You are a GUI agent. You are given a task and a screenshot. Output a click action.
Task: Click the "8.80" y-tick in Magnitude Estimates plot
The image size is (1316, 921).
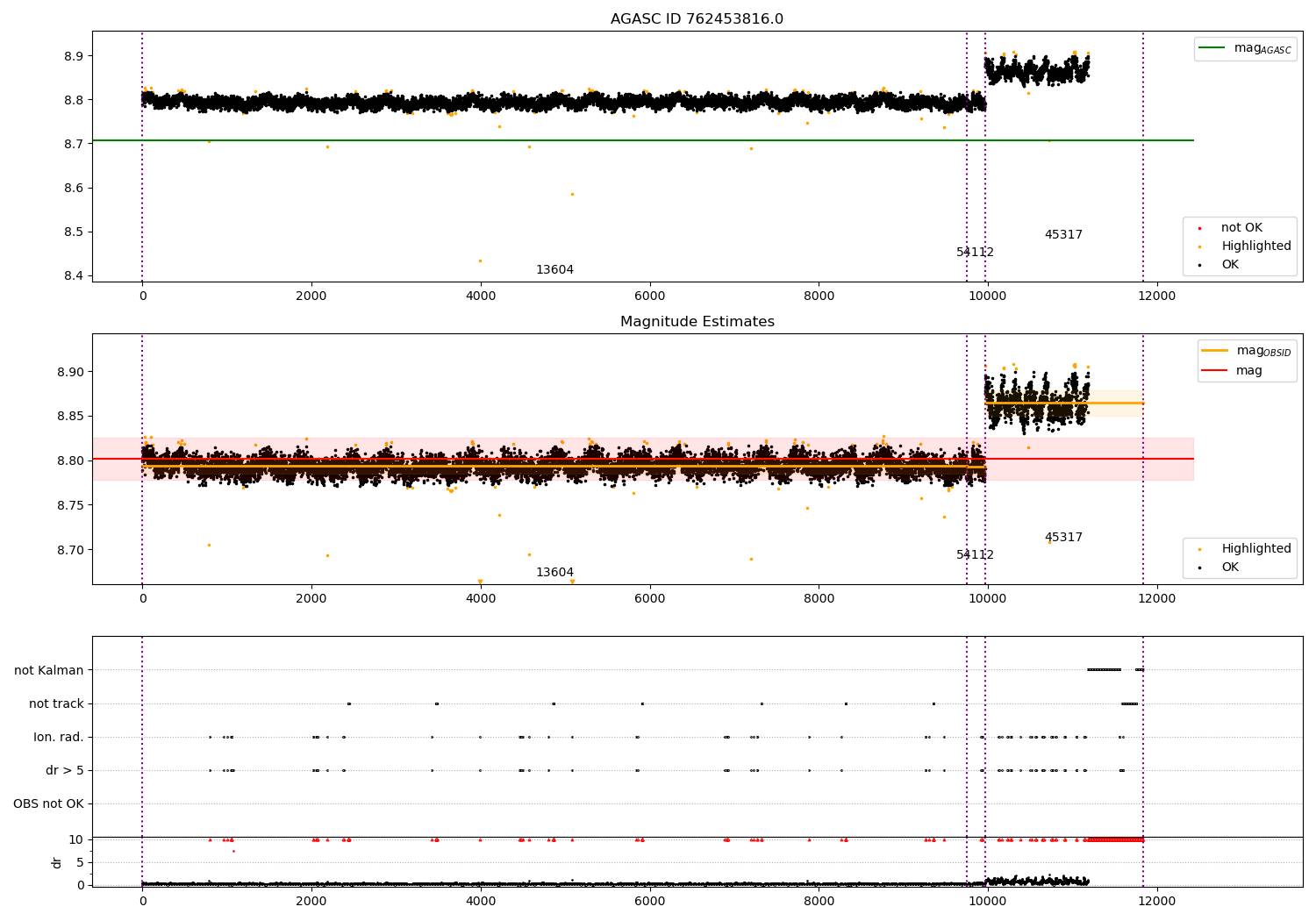[x=71, y=461]
